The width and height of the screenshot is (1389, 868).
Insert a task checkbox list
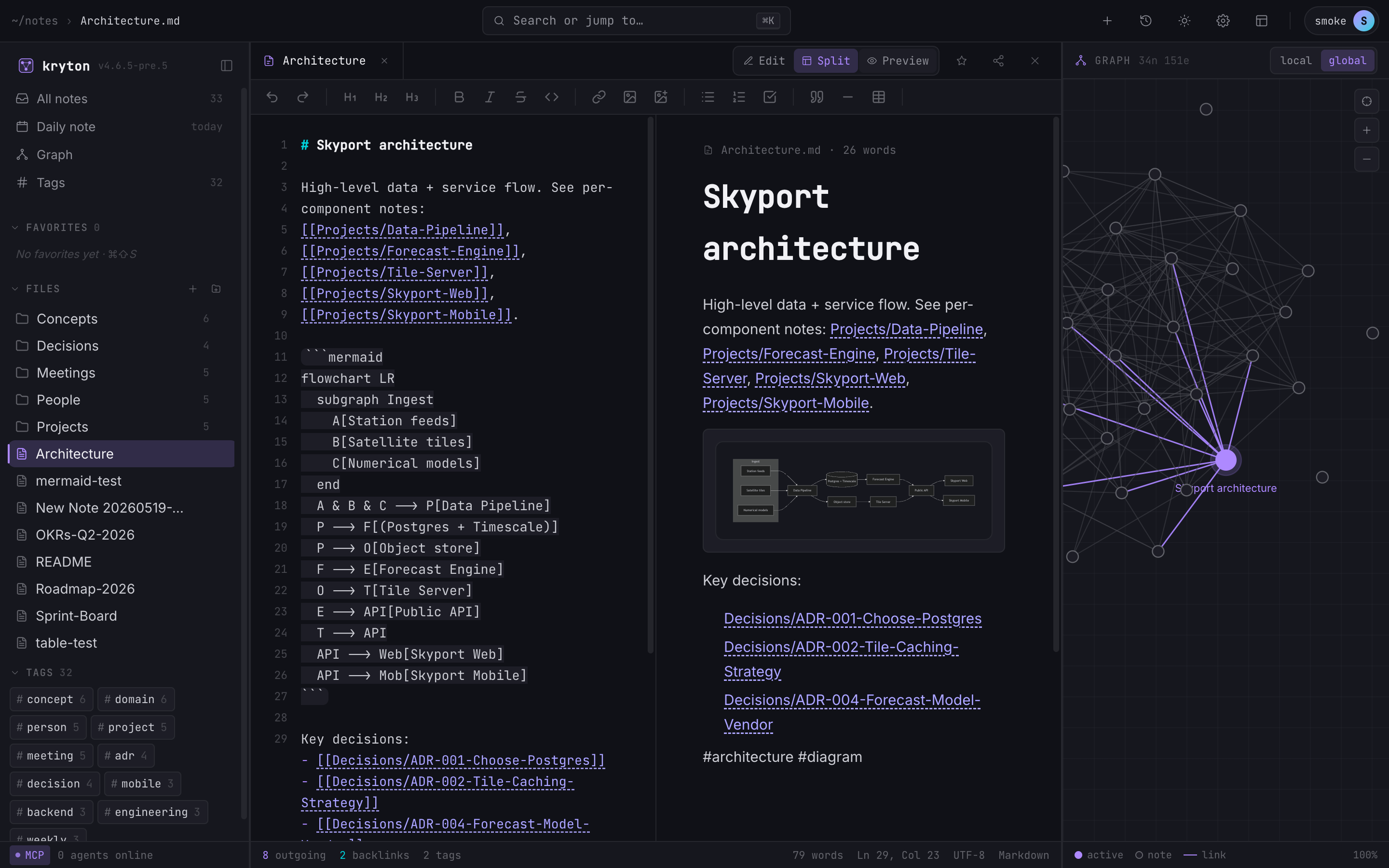pos(770,97)
